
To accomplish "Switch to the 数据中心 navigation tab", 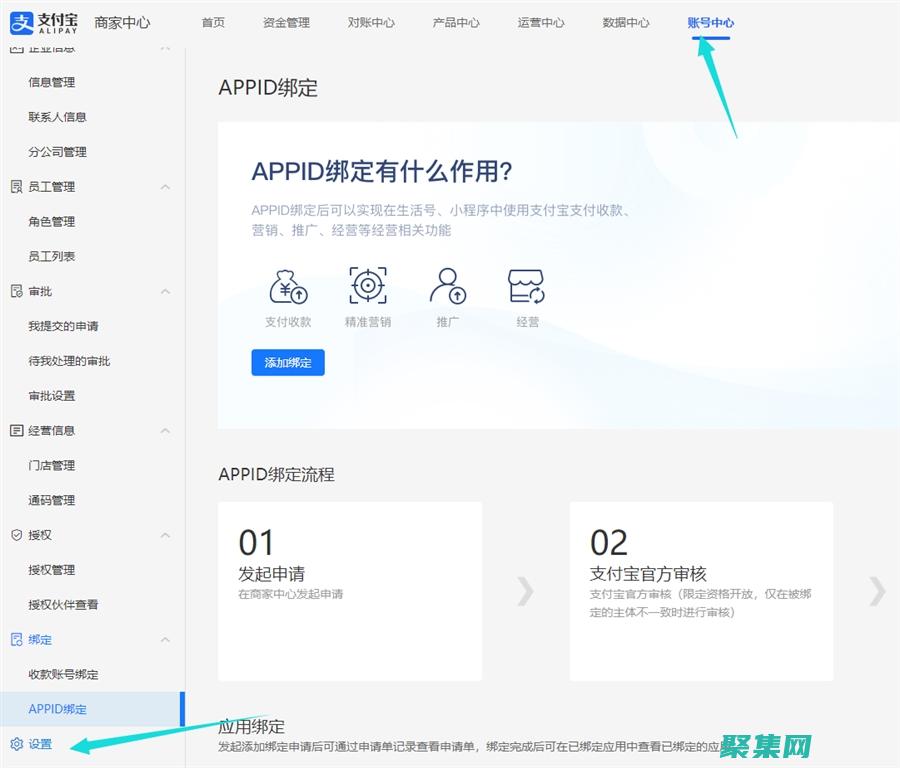I will click(625, 22).
